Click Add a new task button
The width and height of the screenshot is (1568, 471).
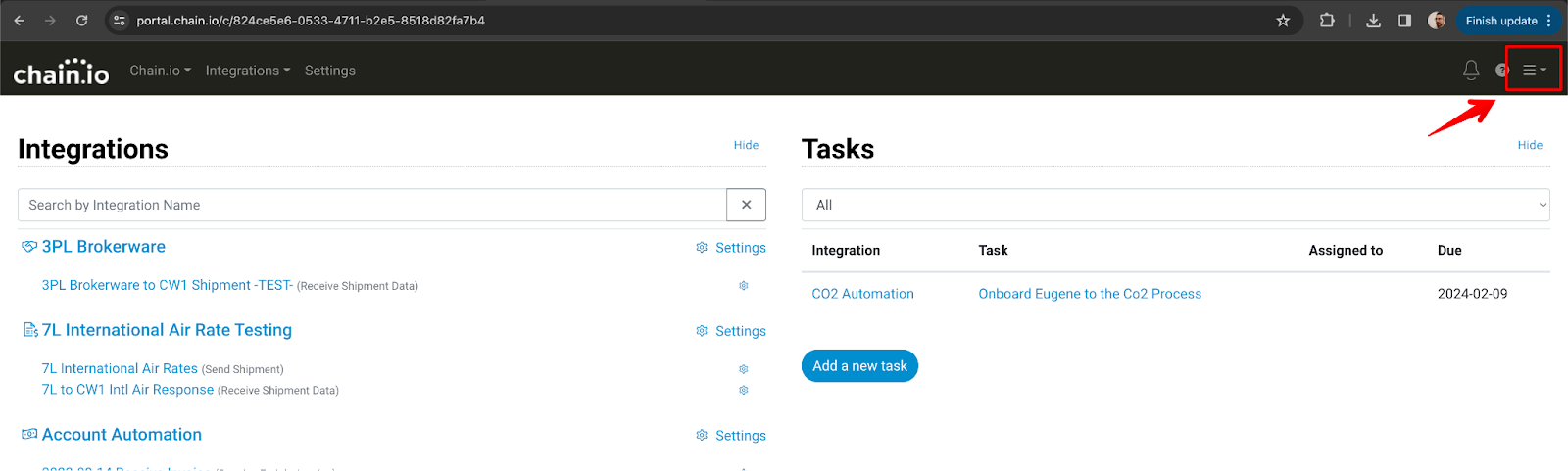(859, 366)
